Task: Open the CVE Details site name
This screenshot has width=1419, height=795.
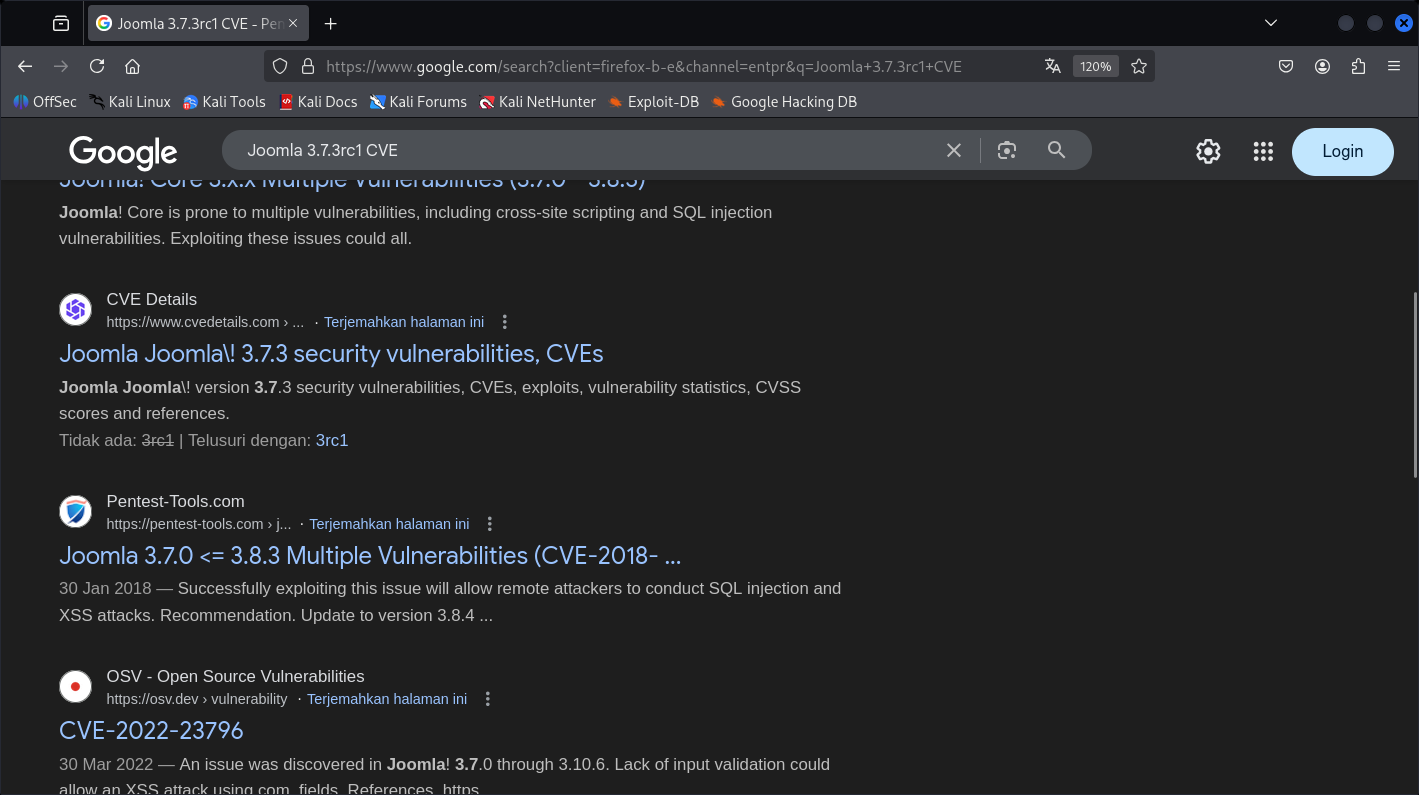Action: click(152, 299)
